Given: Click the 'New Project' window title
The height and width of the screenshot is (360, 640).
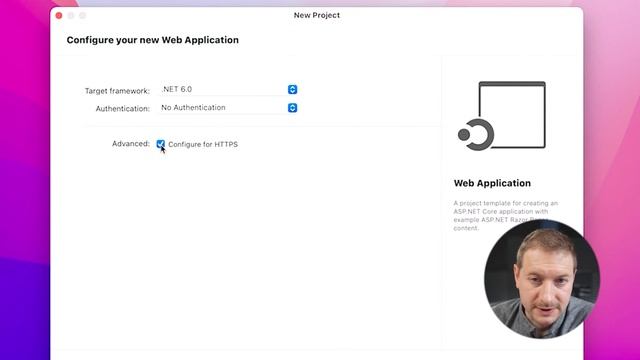Looking at the screenshot, I should [x=317, y=15].
